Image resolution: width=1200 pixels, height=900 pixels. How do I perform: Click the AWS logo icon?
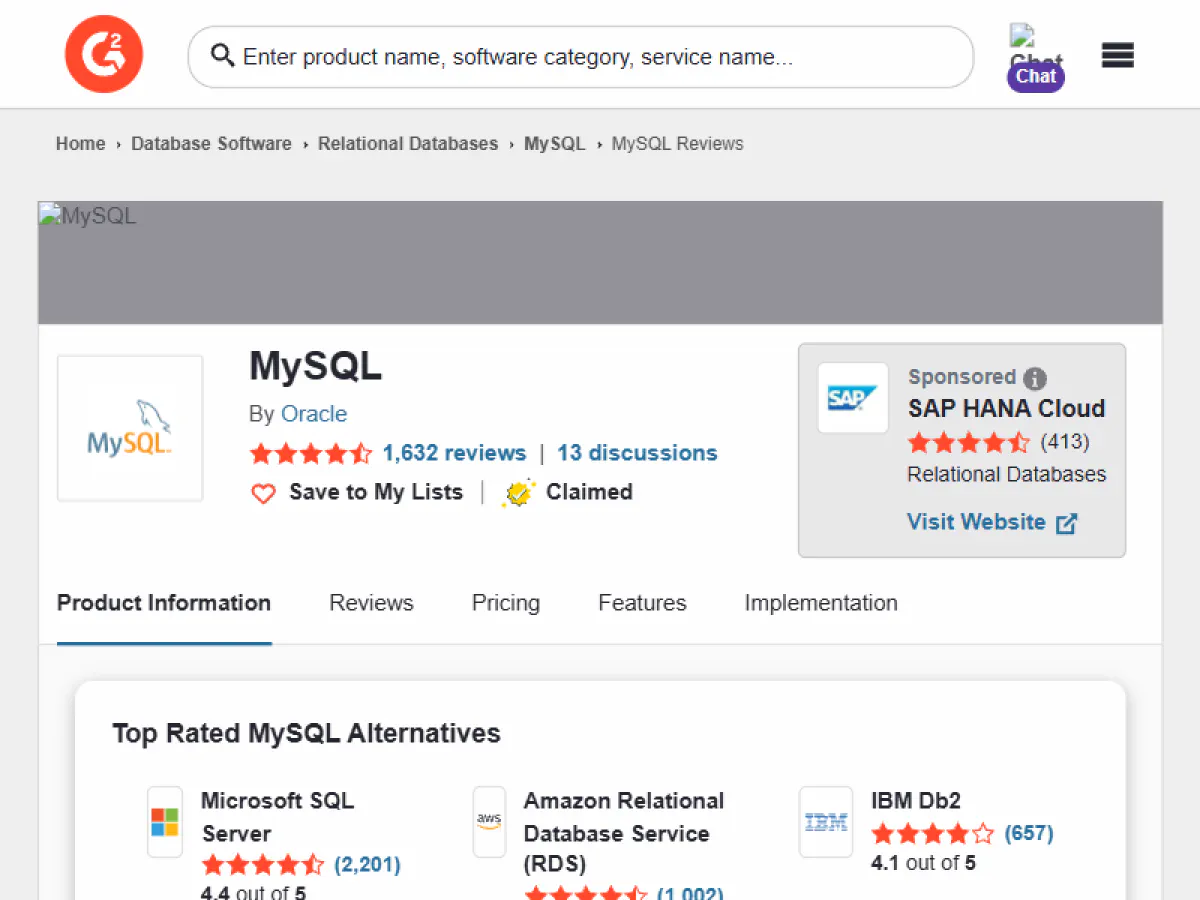pyautogui.click(x=489, y=822)
